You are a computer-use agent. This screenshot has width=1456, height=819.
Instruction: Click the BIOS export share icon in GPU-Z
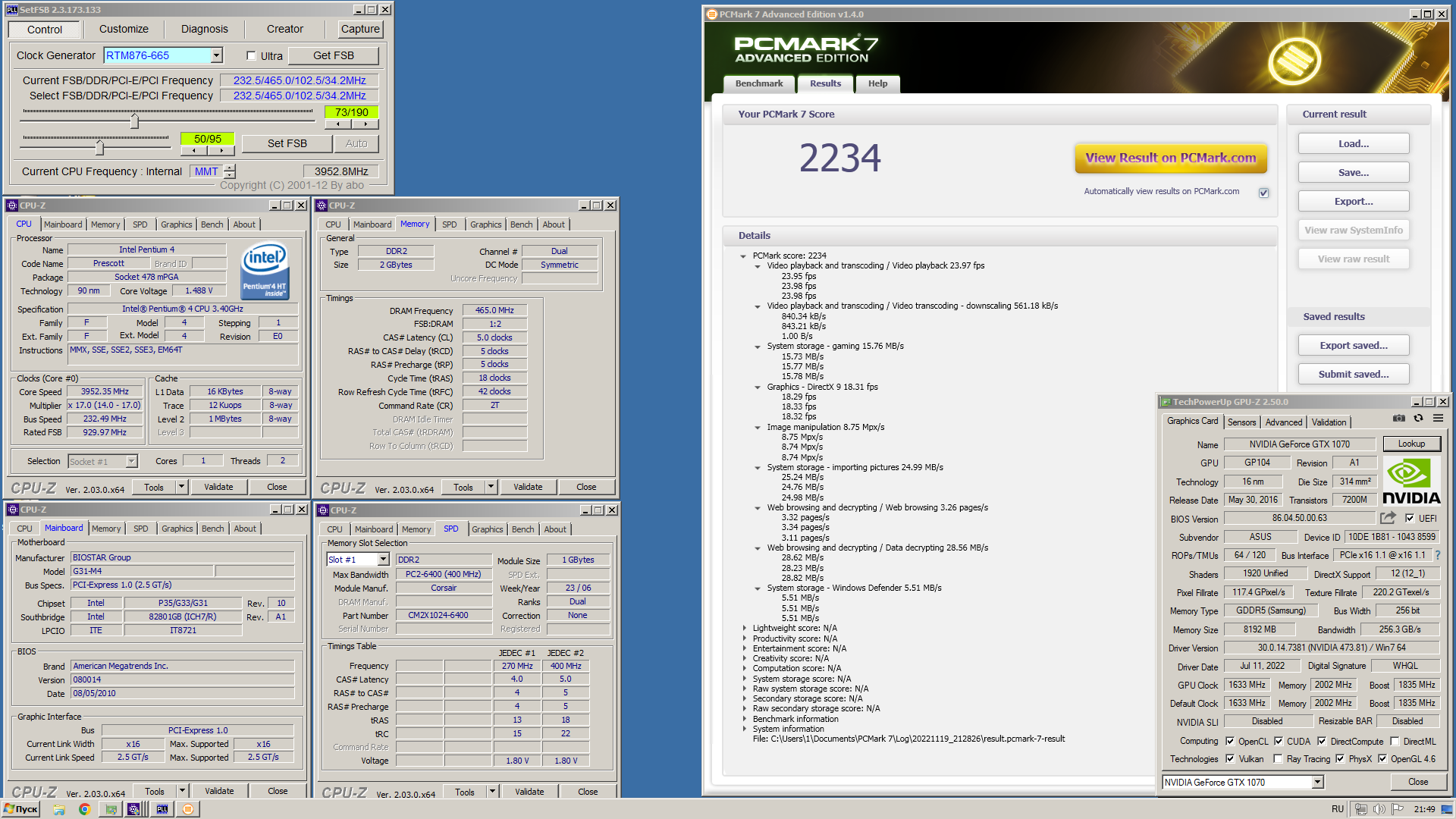(1388, 518)
